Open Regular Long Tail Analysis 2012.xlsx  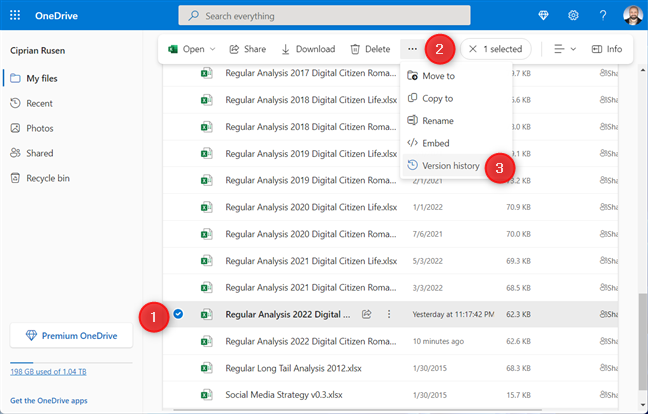point(293,368)
